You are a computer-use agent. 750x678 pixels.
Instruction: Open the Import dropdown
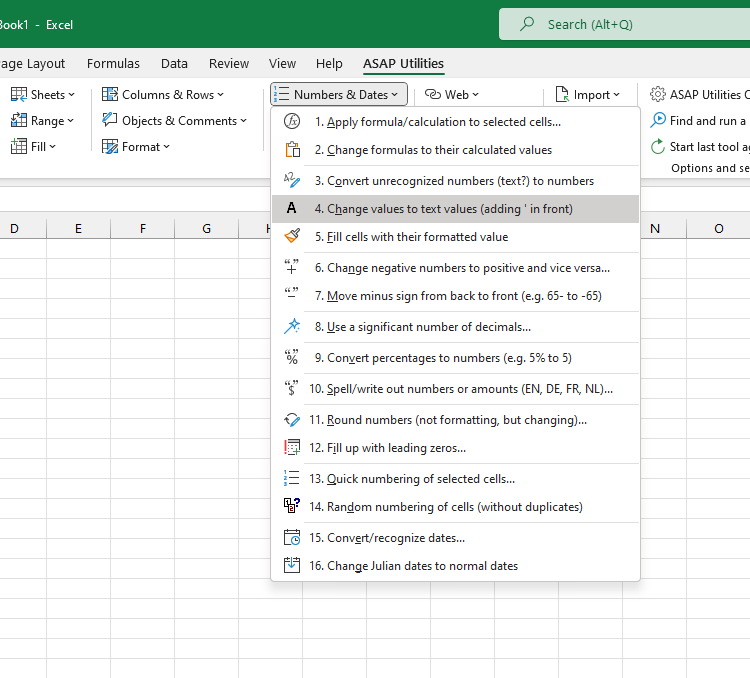pyautogui.click(x=587, y=94)
